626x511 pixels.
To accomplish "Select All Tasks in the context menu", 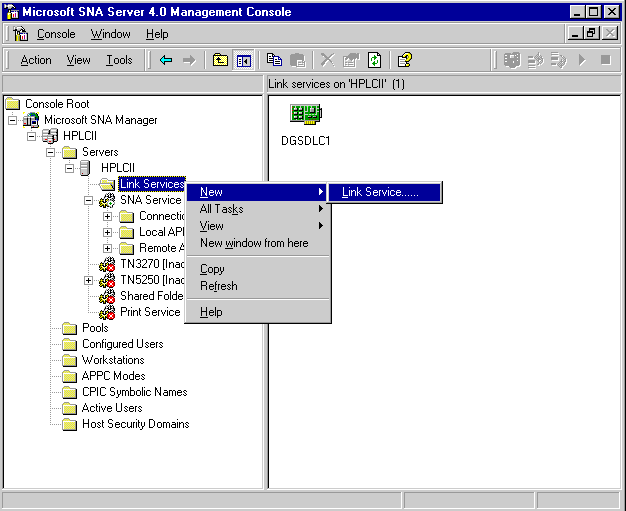I will click(x=222, y=209).
